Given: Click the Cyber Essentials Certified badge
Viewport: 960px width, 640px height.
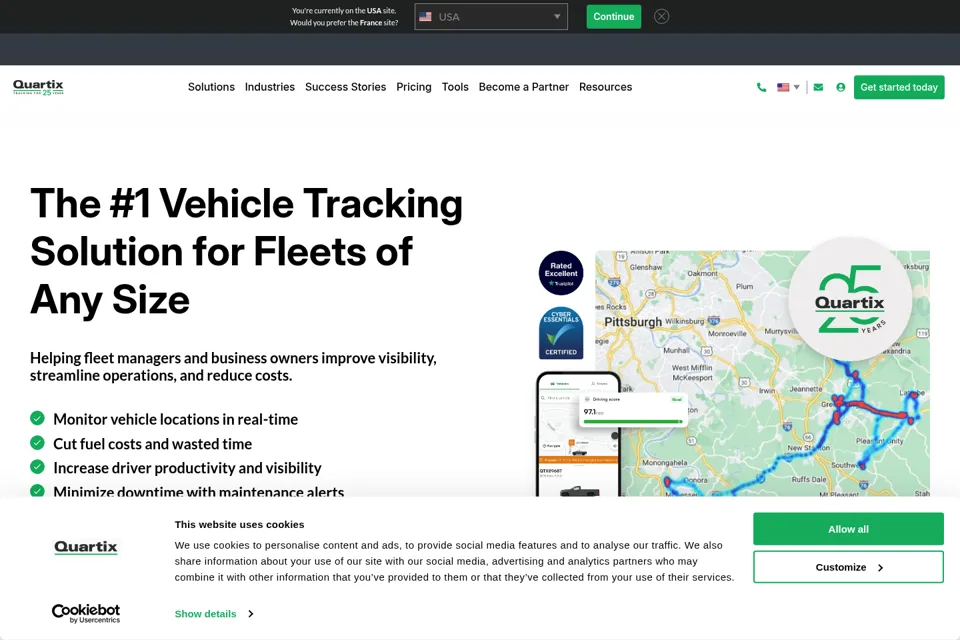Looking at the screenshot, I should point(561,333).
